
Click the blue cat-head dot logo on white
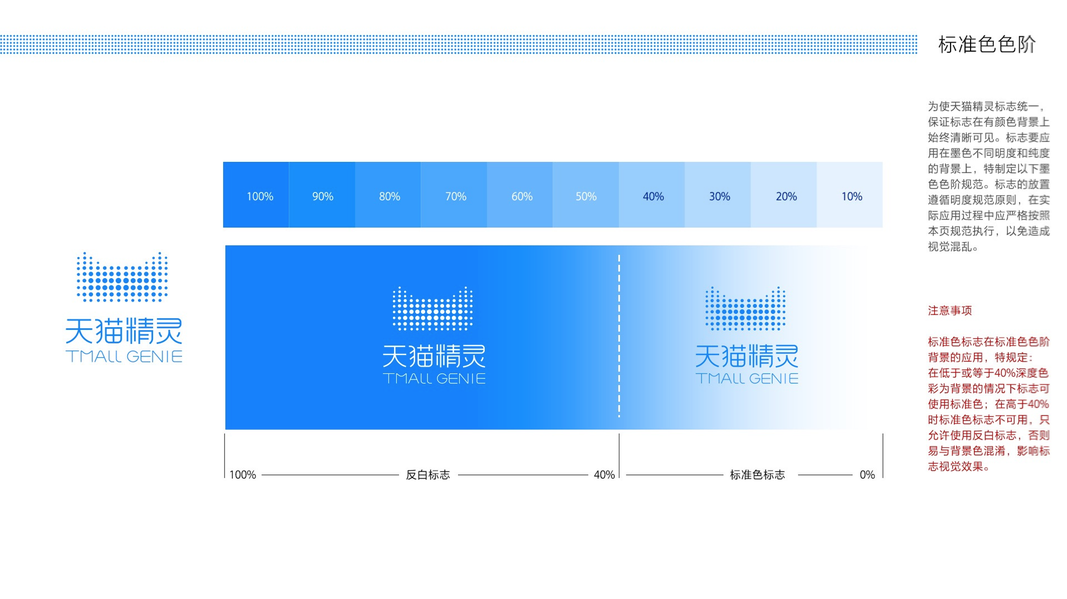click(122, 277)
